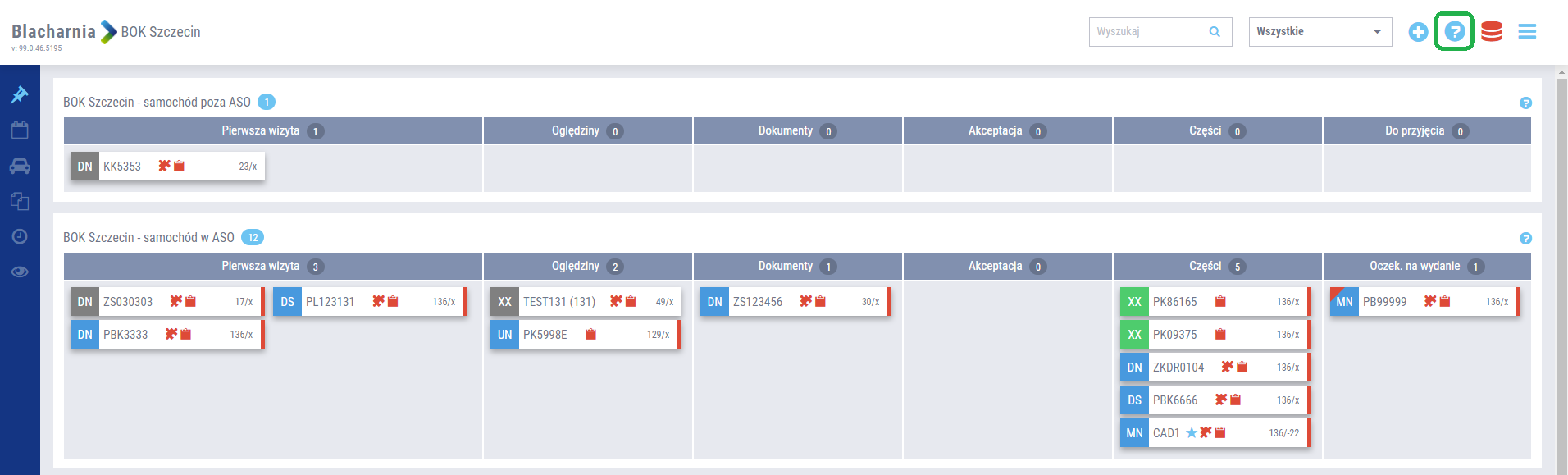Open the documents copy icon in the sidebar

click(x=20, y=201)
